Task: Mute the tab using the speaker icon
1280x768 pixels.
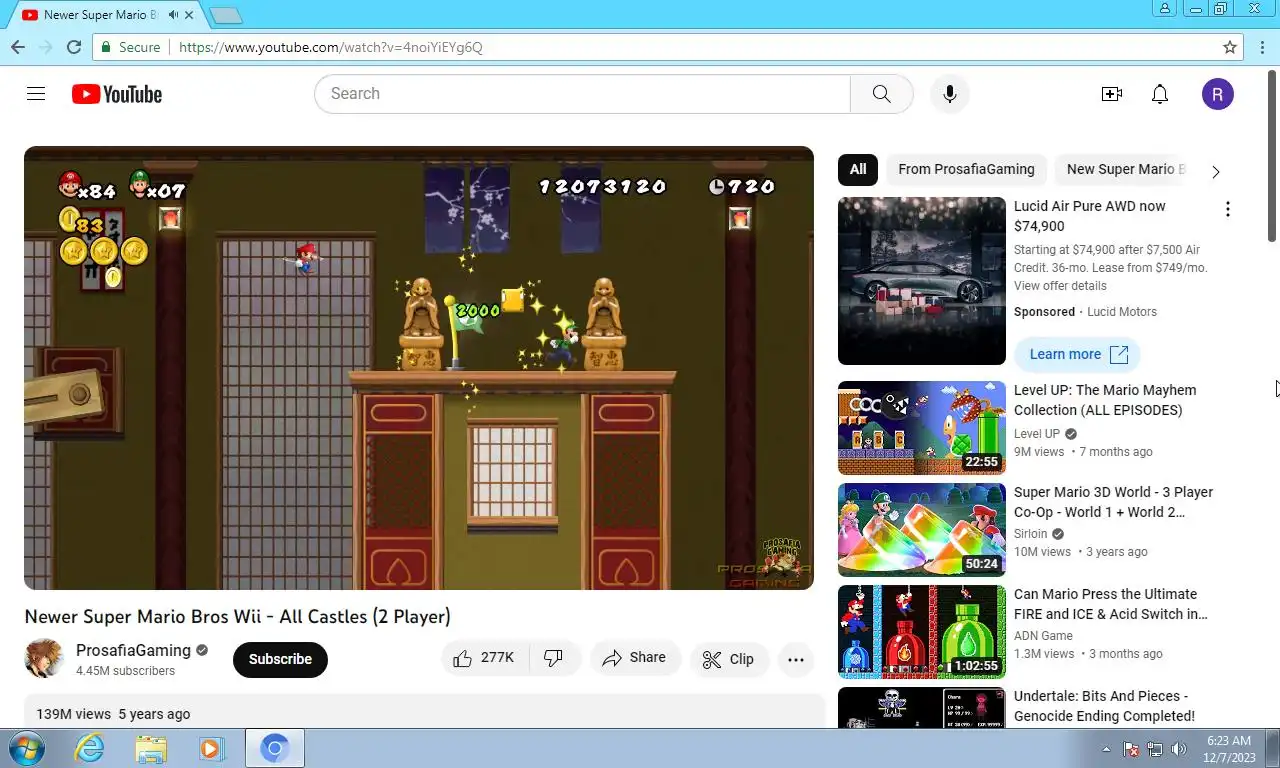Action: point(174,15)
